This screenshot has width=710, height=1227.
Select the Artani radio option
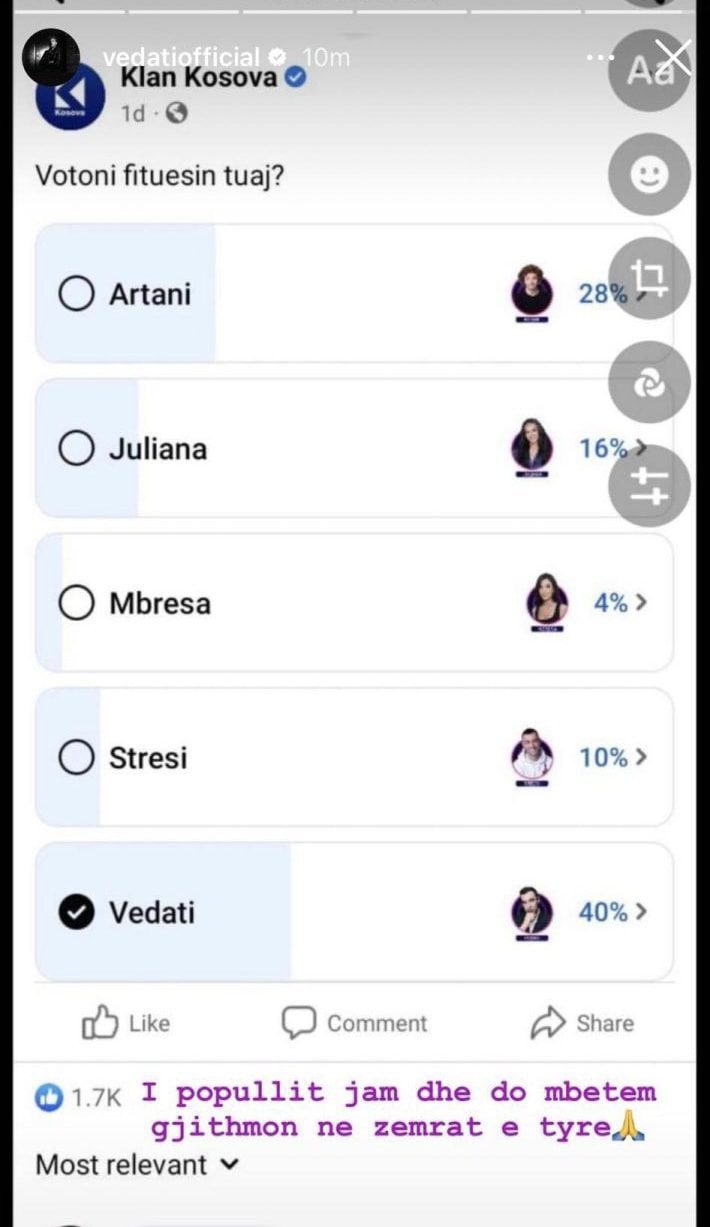[76, 294]
